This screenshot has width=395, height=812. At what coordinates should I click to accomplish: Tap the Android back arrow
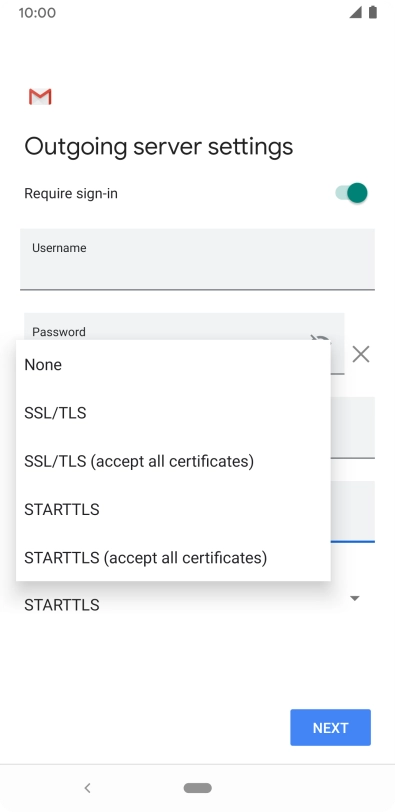pyautogui.click(x=87, y=788)
